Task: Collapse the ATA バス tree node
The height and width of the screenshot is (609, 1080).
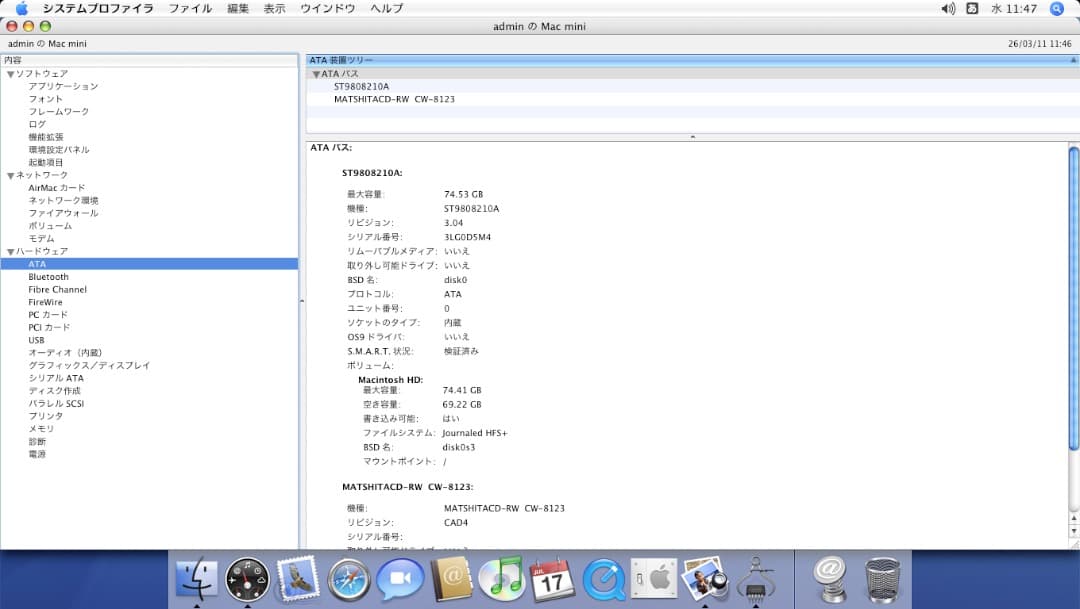Action: click(316, 74)
